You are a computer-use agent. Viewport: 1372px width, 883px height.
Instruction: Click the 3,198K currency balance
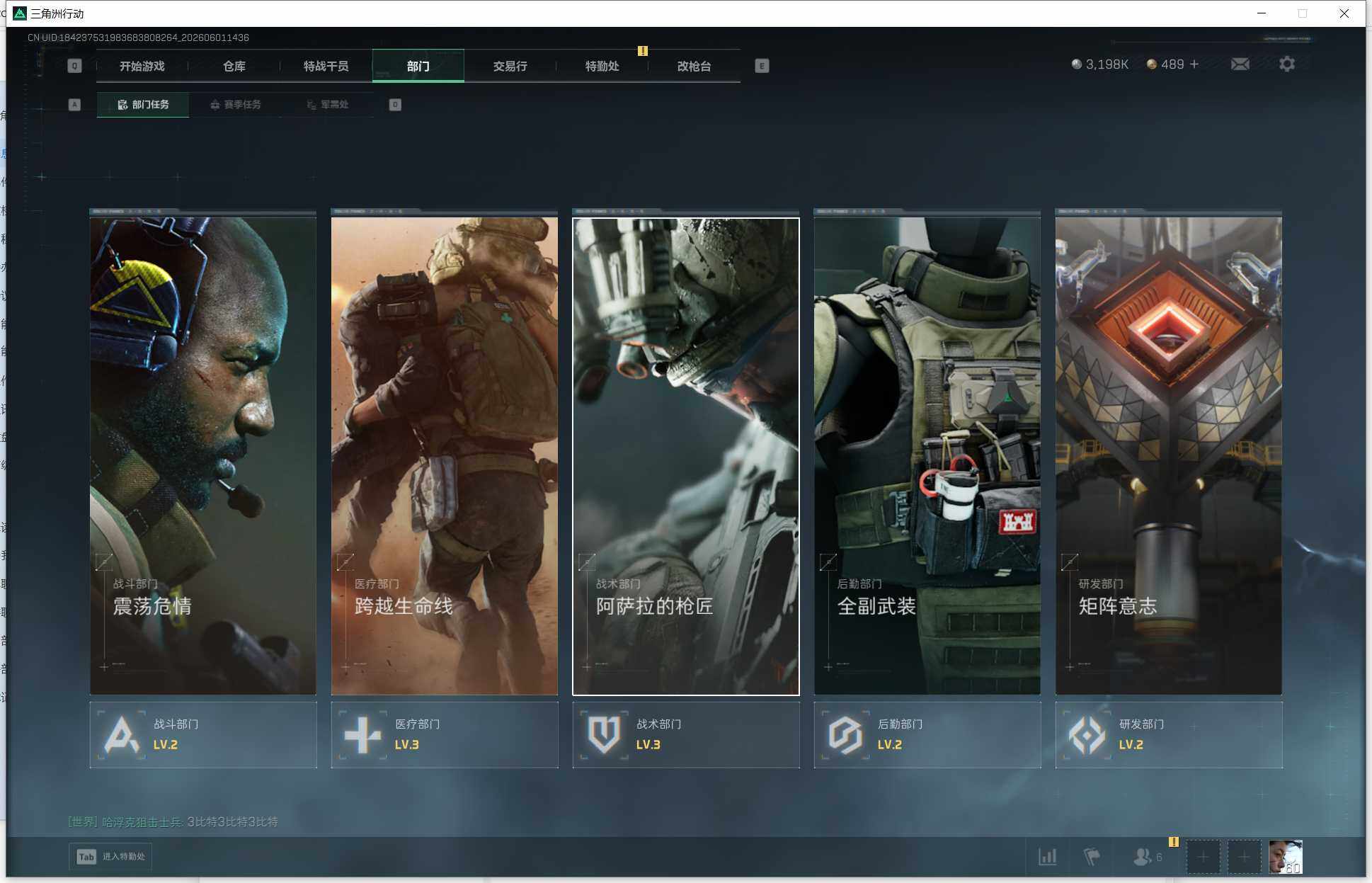pos(1100,64)
